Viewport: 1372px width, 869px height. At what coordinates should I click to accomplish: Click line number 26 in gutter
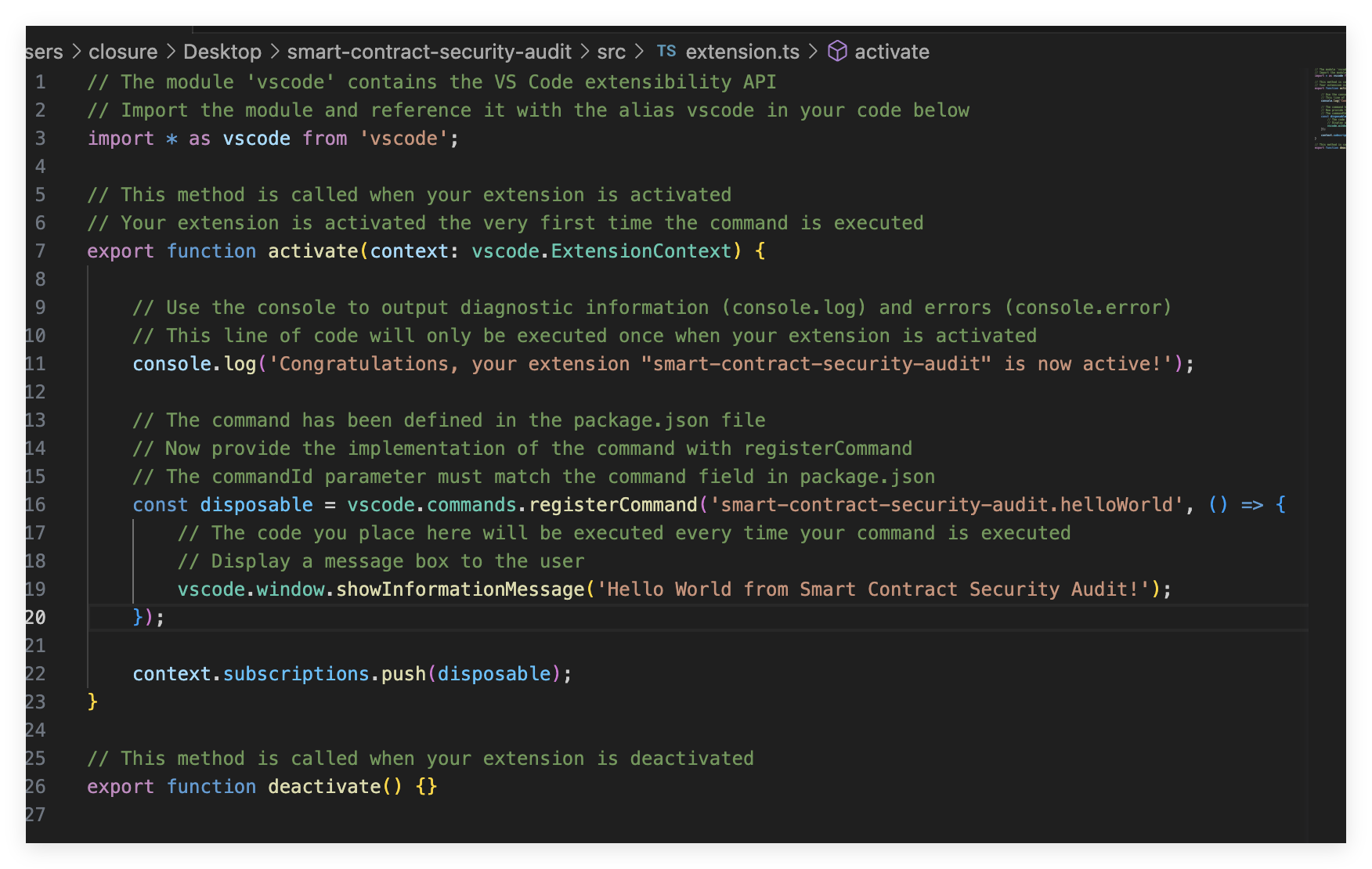click(x=35, y=787)
